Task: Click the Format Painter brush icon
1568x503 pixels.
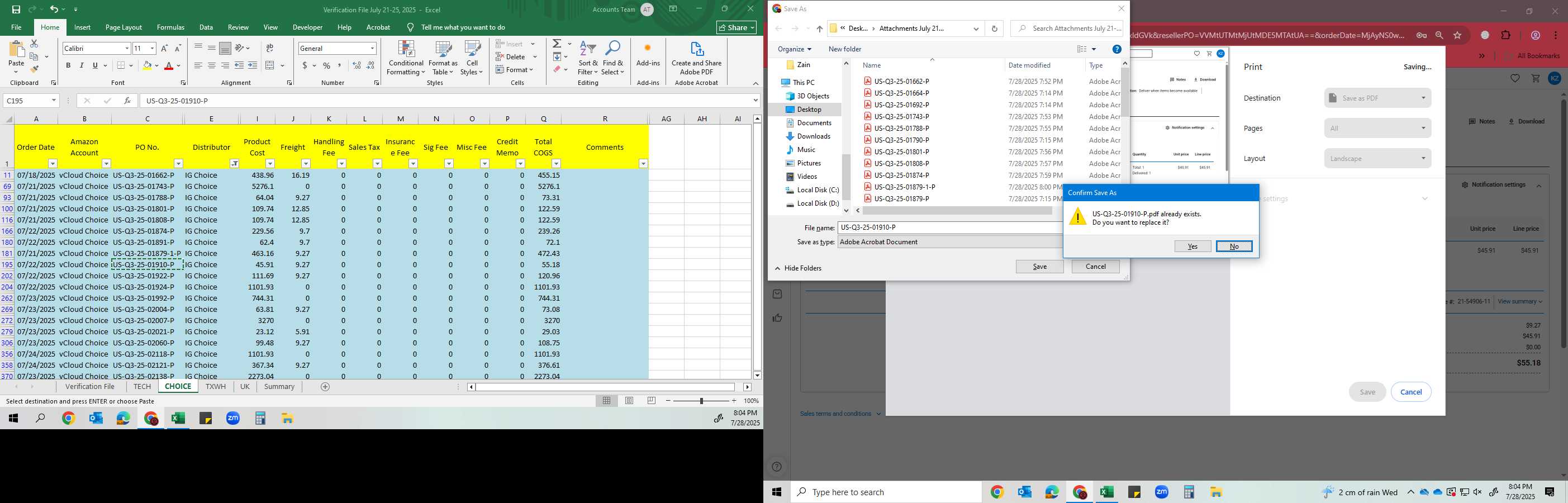Action: point(34,69)
